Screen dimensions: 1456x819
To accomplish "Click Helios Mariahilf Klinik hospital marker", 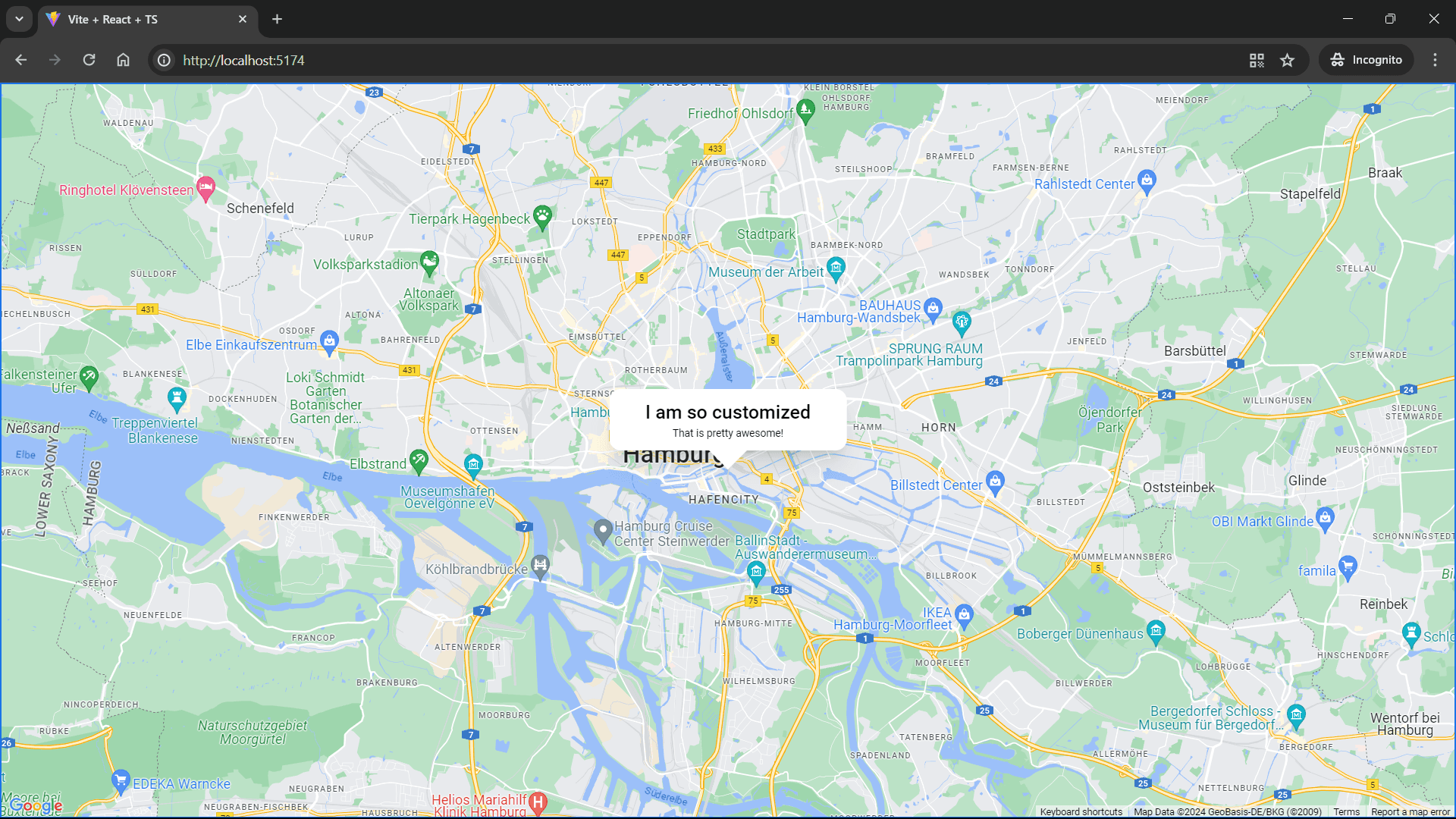I will [x=538, y=802].
